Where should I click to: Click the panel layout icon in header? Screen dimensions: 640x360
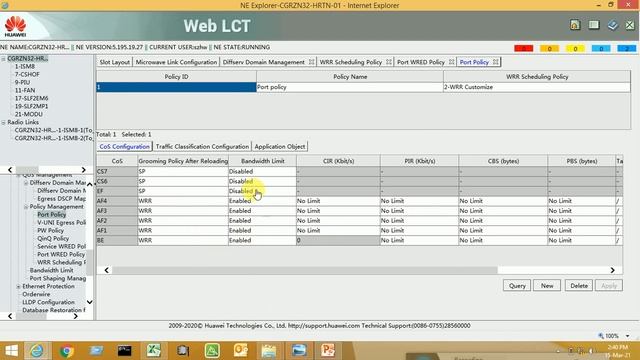point(593,25)
